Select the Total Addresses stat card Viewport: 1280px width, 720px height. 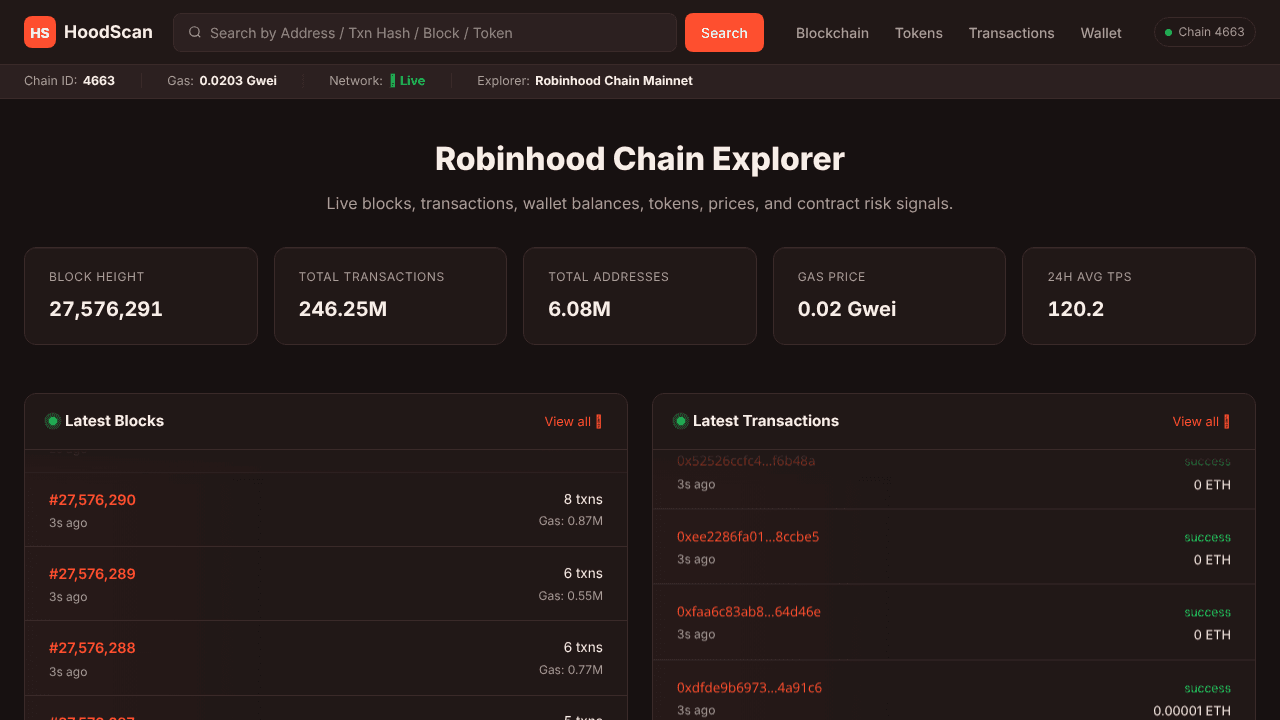[x=640, y=296]
